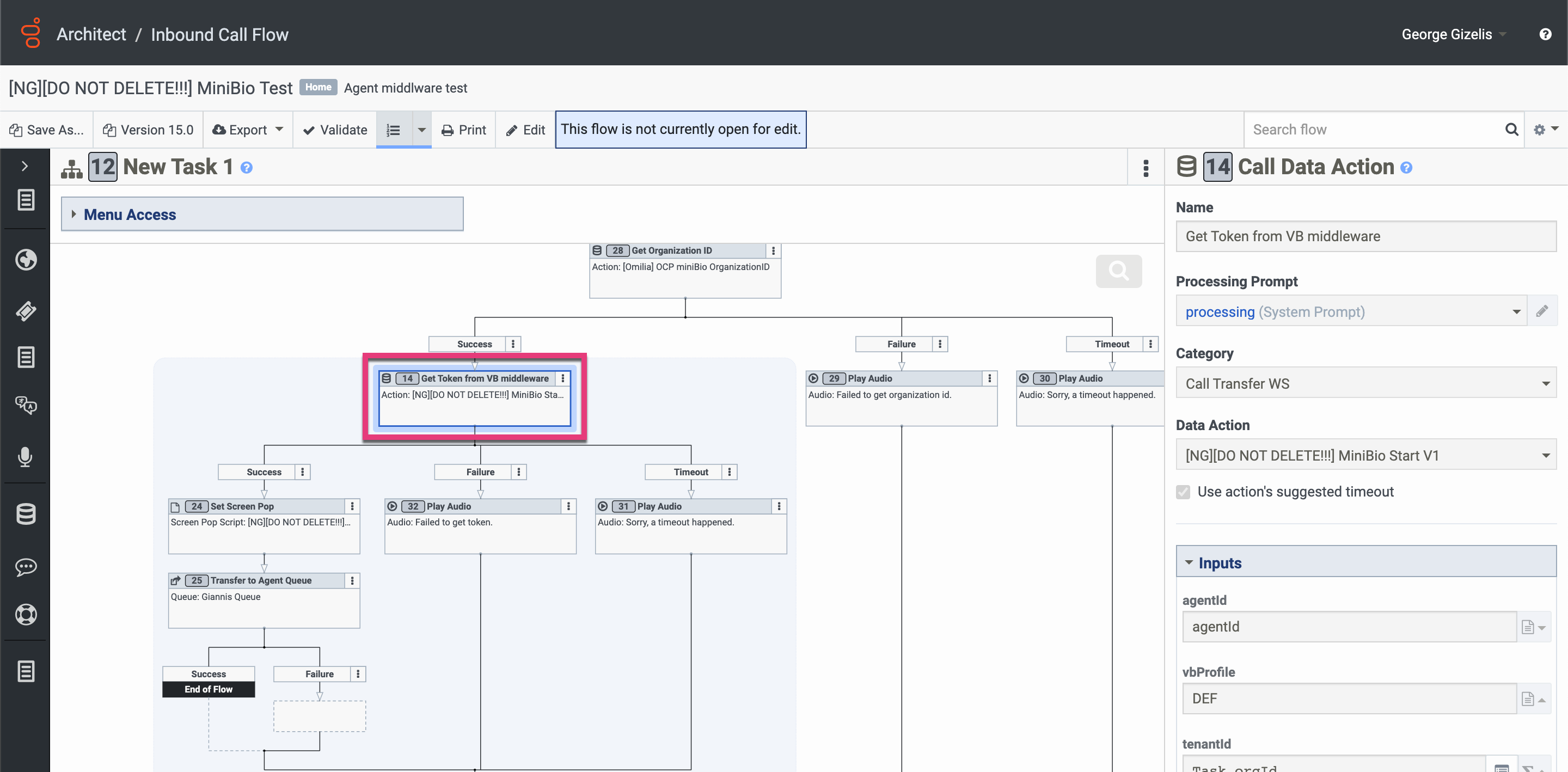Click the pencil icon beside Processing Prompt
Image resolution: width=1568 pixels, height=772 pixels.
pyautogui.click(x=1542, y=312)
